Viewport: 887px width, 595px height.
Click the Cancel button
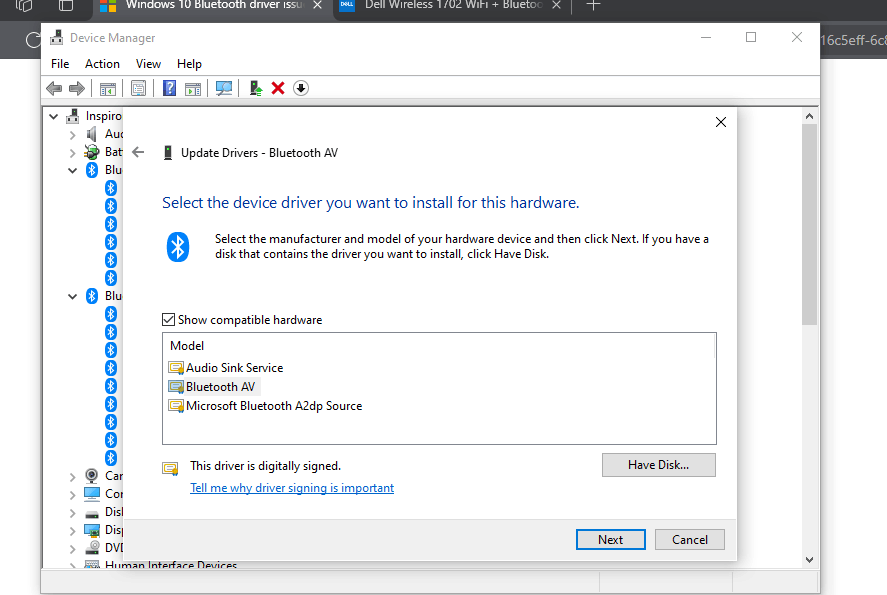pyautogui.click(x=690, y=540)
